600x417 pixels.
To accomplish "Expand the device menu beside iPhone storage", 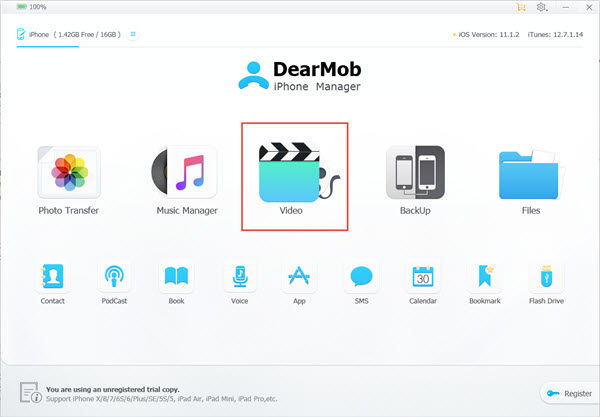I will [133, 34].
